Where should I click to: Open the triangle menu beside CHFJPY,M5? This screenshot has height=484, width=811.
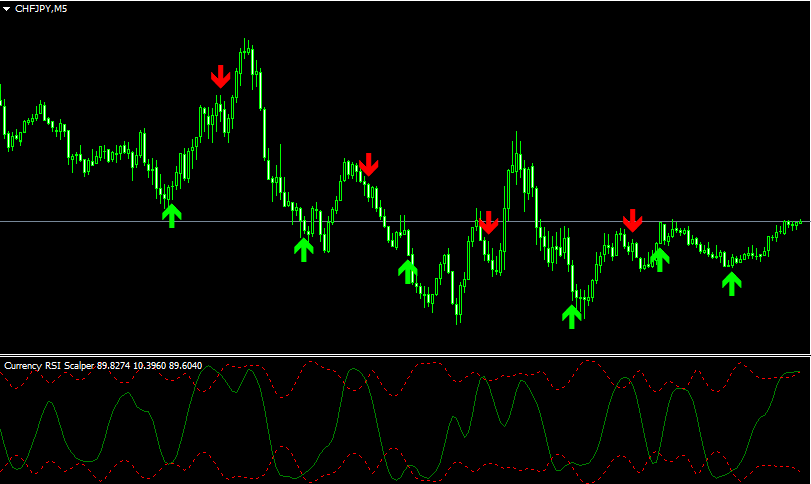coord(6,8)
